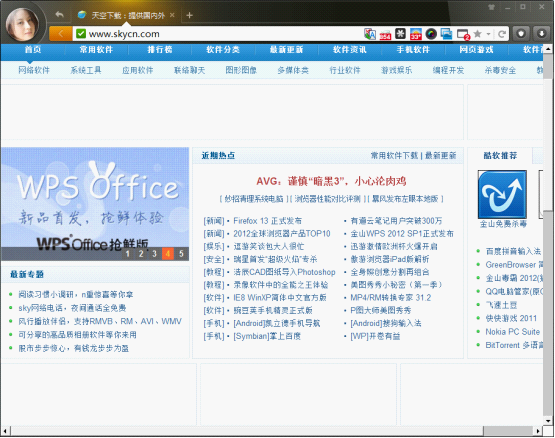Open the 系统工具 category tab
Viewport: 555px width, 438px height.
86,70
